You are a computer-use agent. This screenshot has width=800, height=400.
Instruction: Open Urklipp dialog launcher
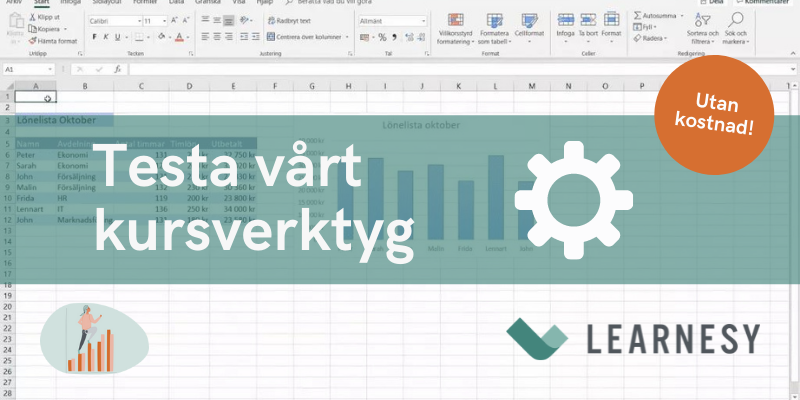(80, 54)
